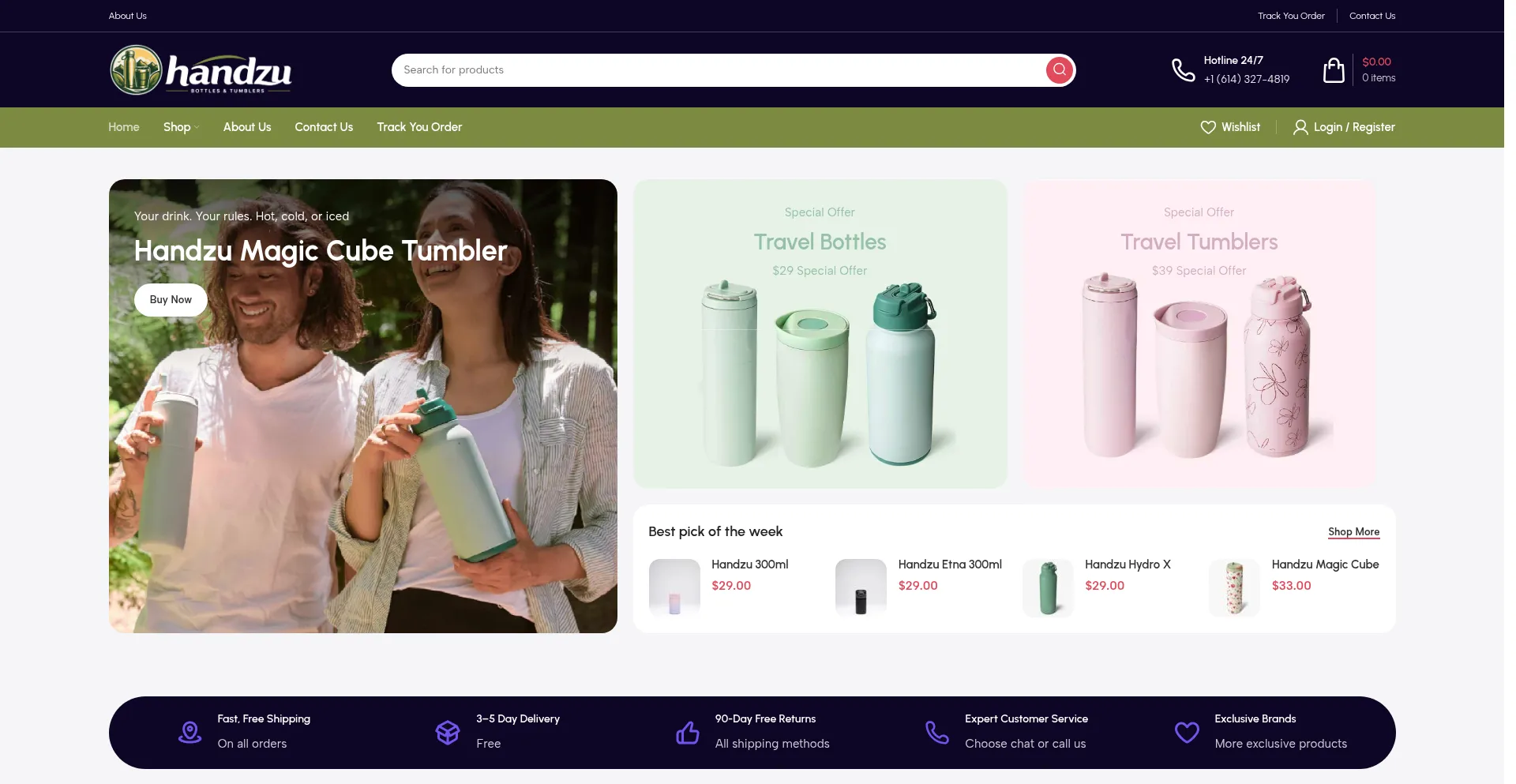Click the Expert Customer Service text
This screenshot has height=784, width=1516.
pyautogui.click(x=1026, y=719)
